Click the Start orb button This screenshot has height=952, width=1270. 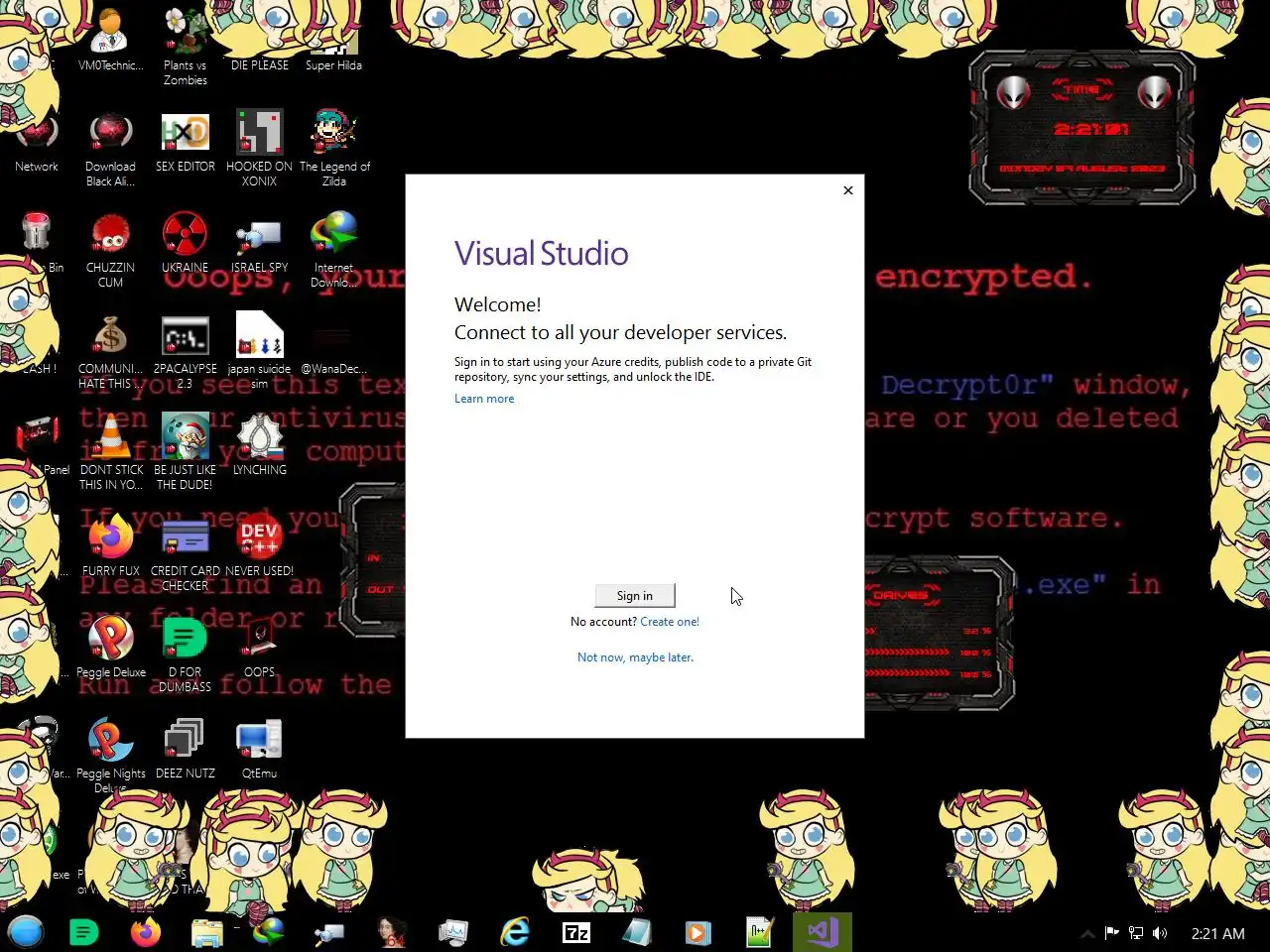(x=26, y=932)
